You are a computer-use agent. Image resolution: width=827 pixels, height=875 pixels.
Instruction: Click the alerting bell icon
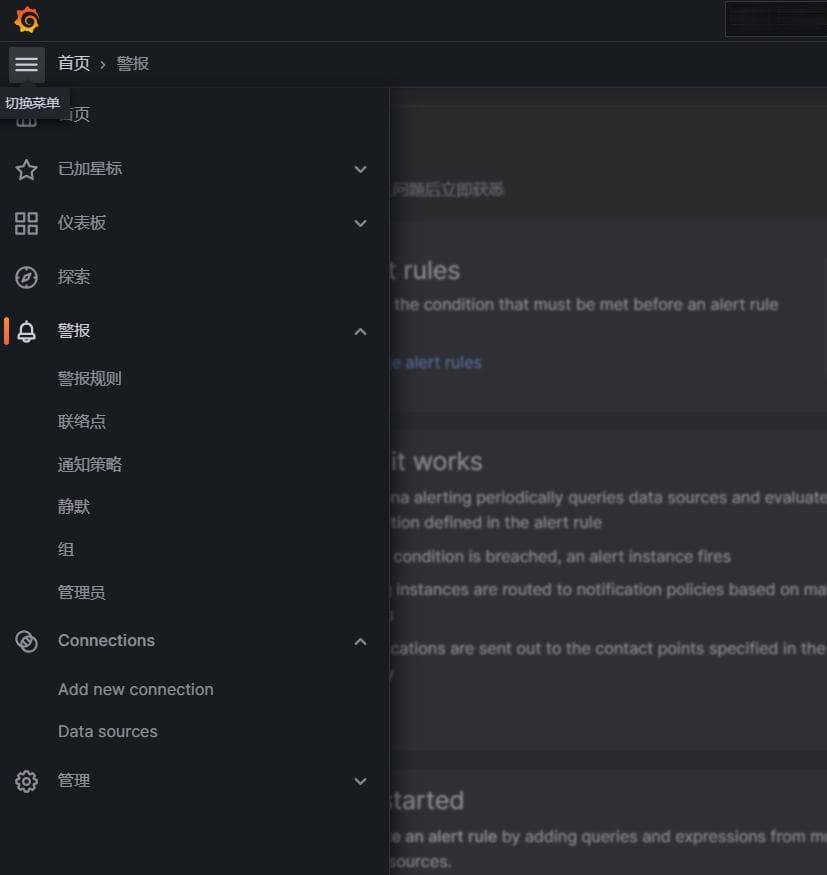pyautogui.click(x=26, y=331)
